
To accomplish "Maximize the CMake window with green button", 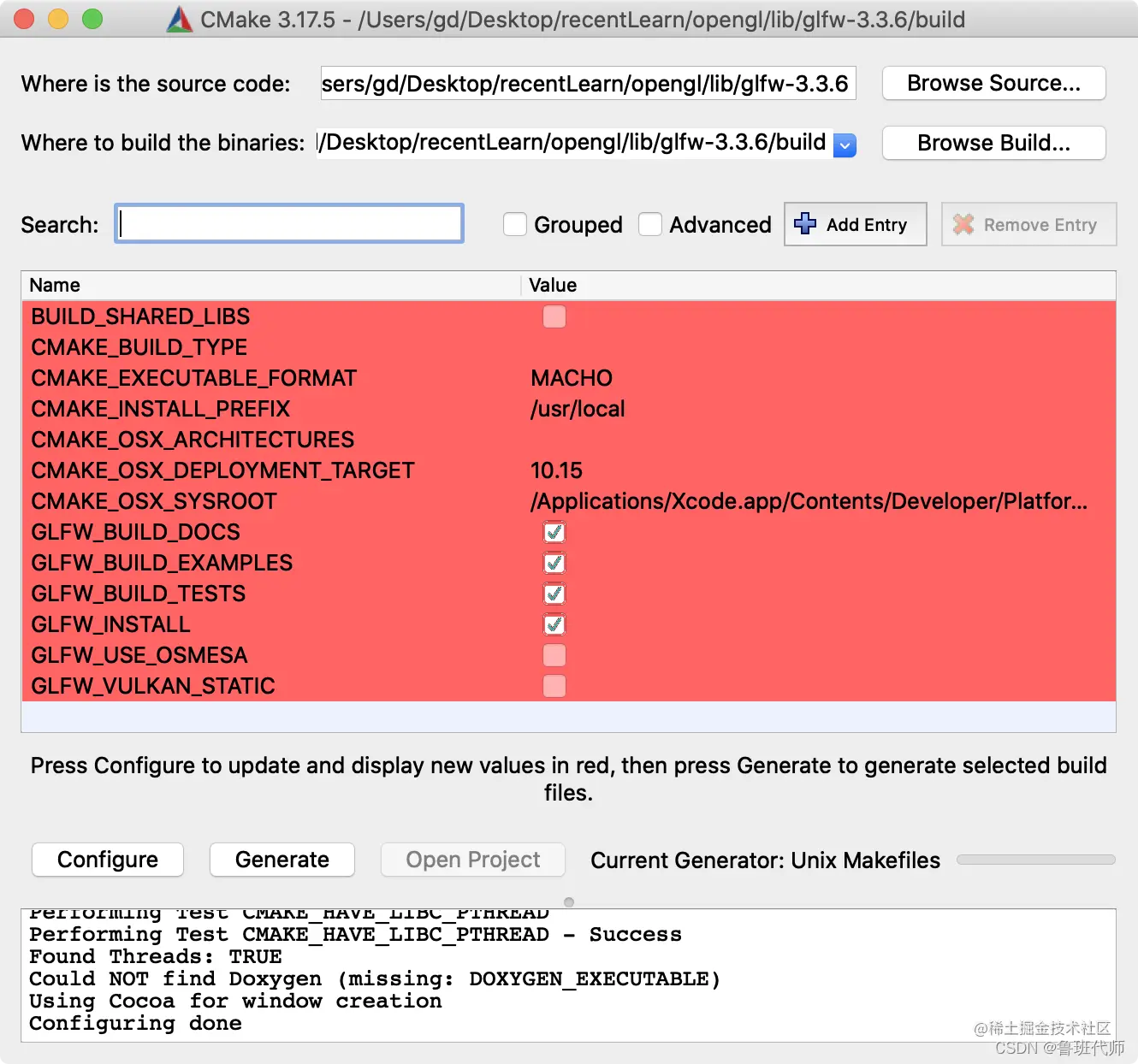I will [x=92, y=19].
